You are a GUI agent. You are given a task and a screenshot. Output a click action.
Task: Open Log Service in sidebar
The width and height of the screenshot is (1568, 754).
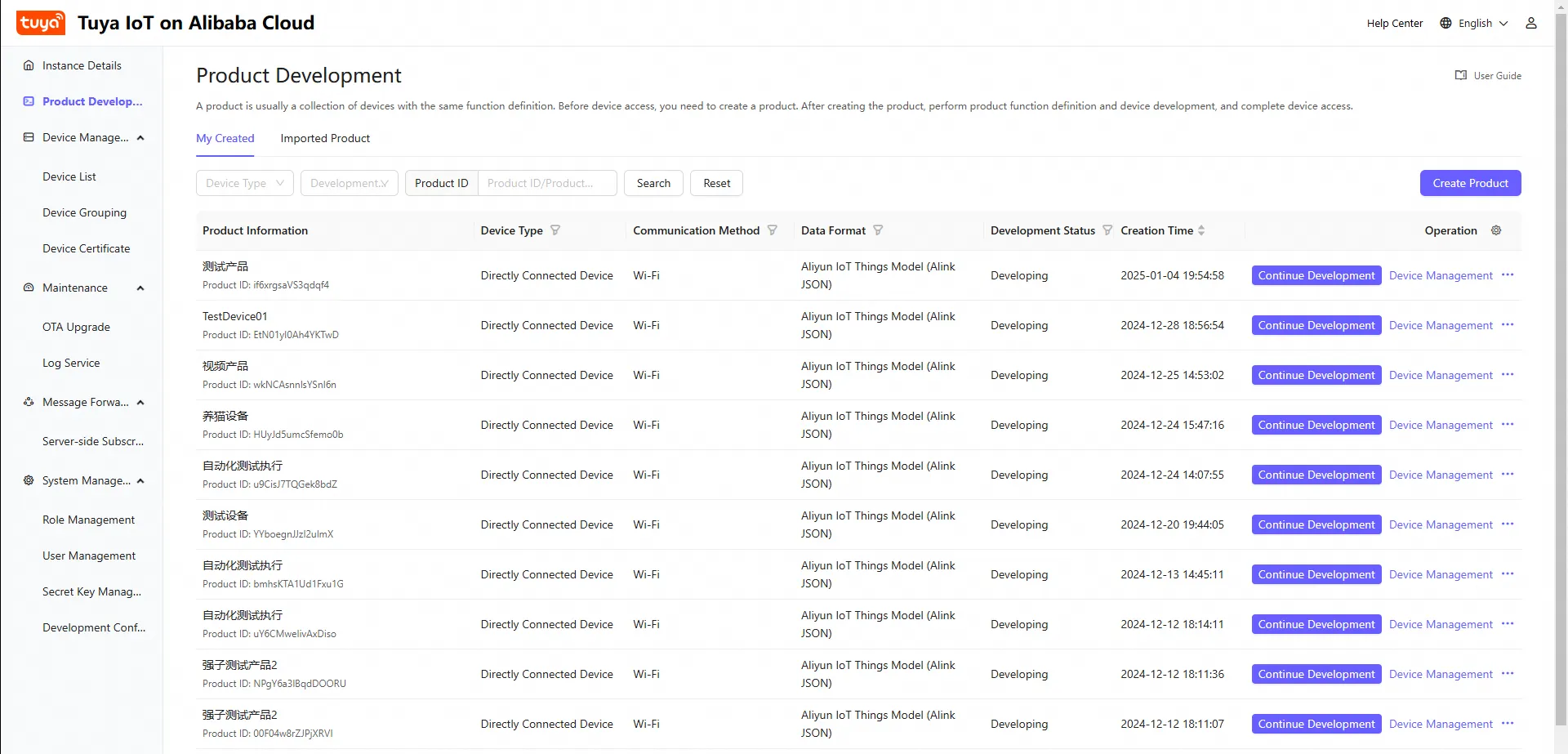pyautogui.click(x=71, y=363)
